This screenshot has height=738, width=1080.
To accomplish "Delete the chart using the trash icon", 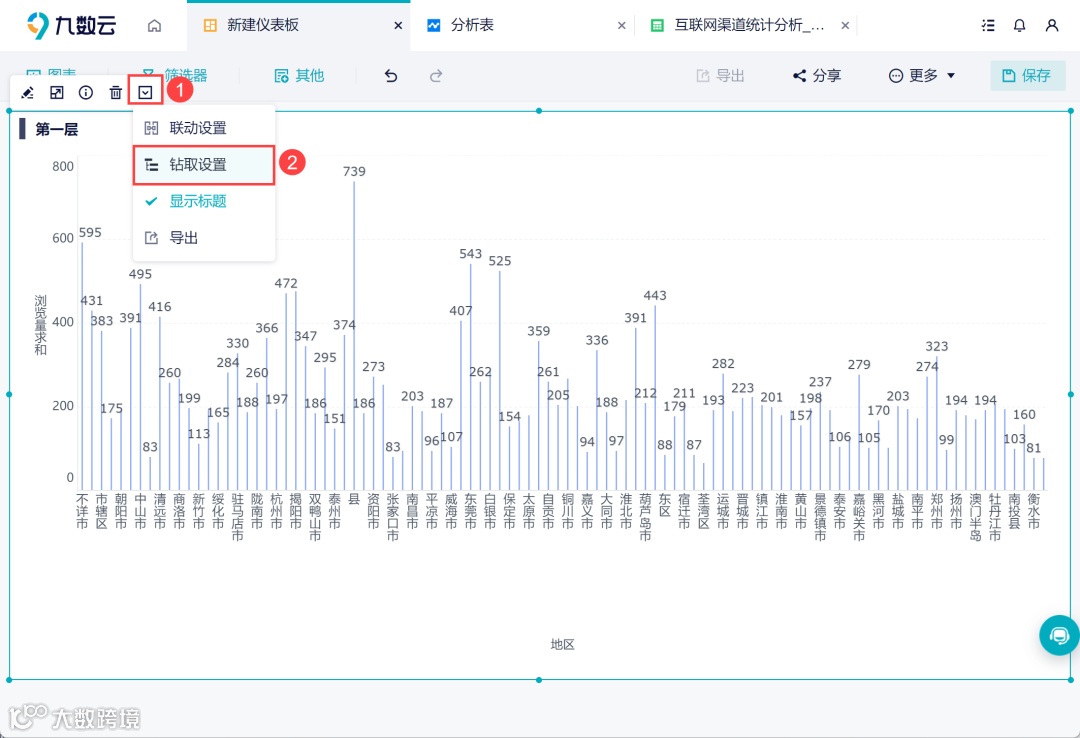I will coord(116,91).
